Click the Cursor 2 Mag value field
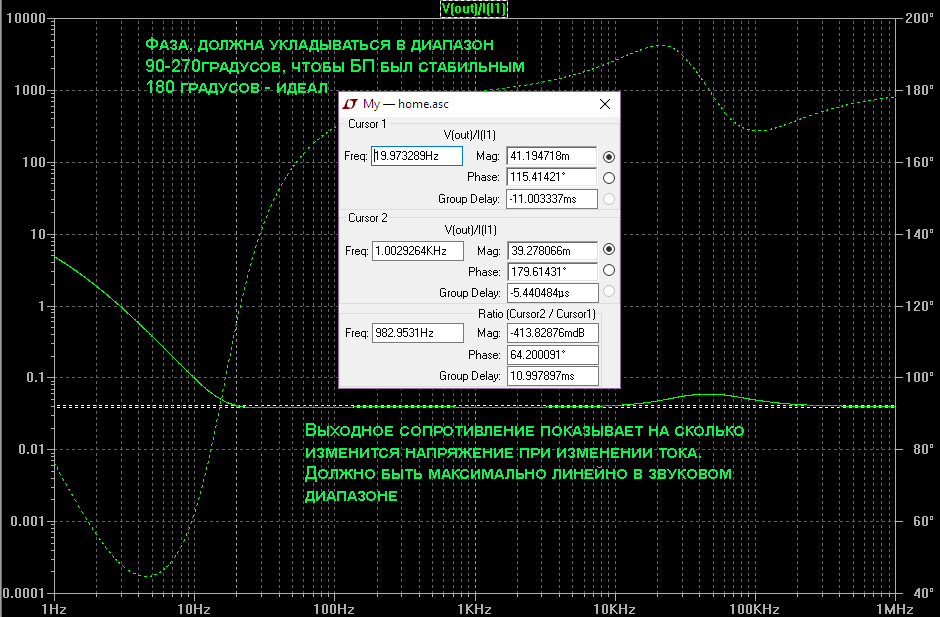 [x=551, y=250]
